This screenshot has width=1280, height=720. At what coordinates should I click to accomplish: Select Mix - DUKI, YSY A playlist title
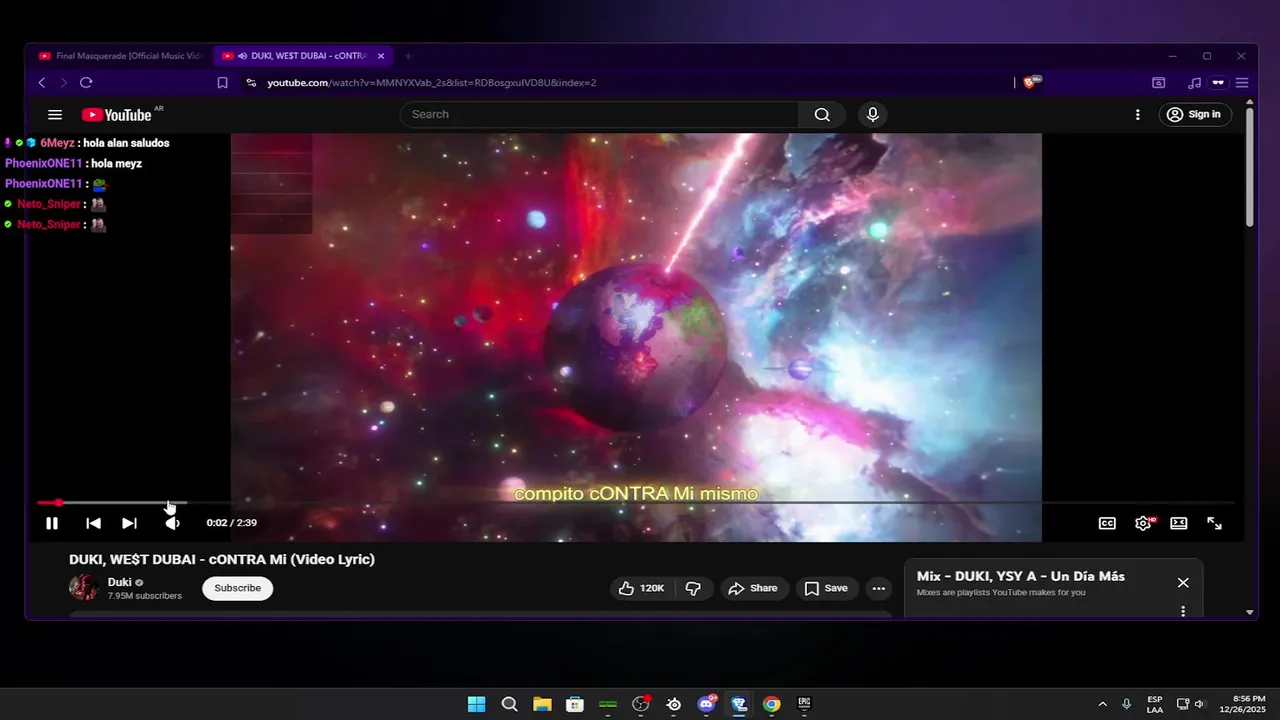coord(1021,576)
